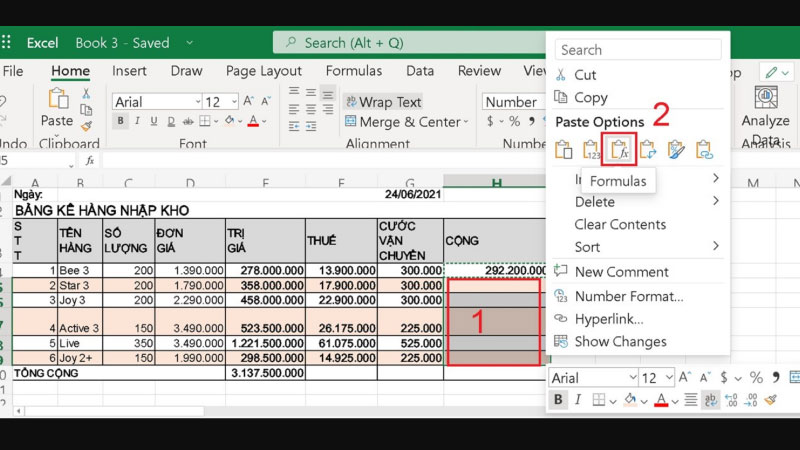The height and width of the screenshot is (450, 800).
Task: Increase font size in the ribbon
Action: coord(248,101)
